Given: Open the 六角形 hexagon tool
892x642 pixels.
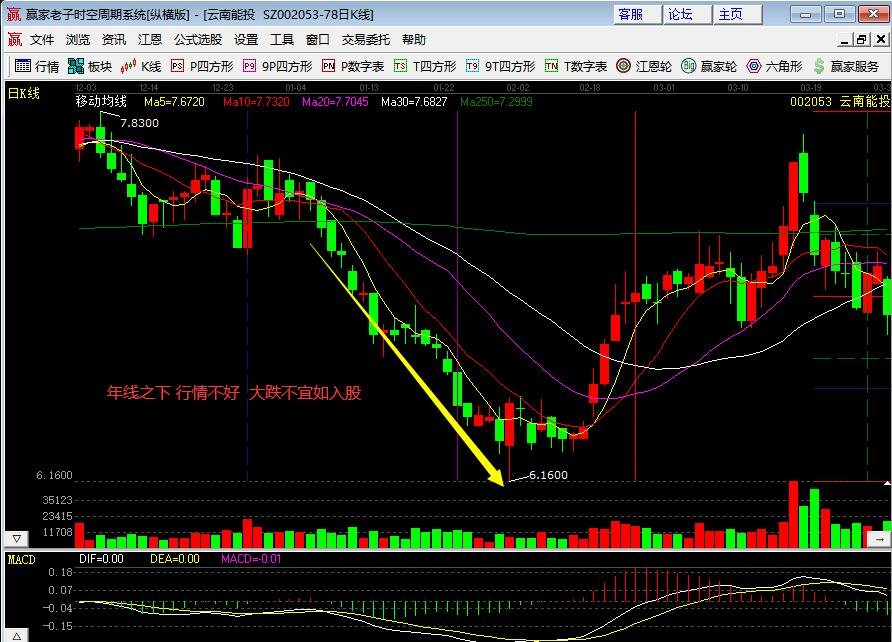Looking at the screenshot, I should pyautogui.click(x=774, y=67).
